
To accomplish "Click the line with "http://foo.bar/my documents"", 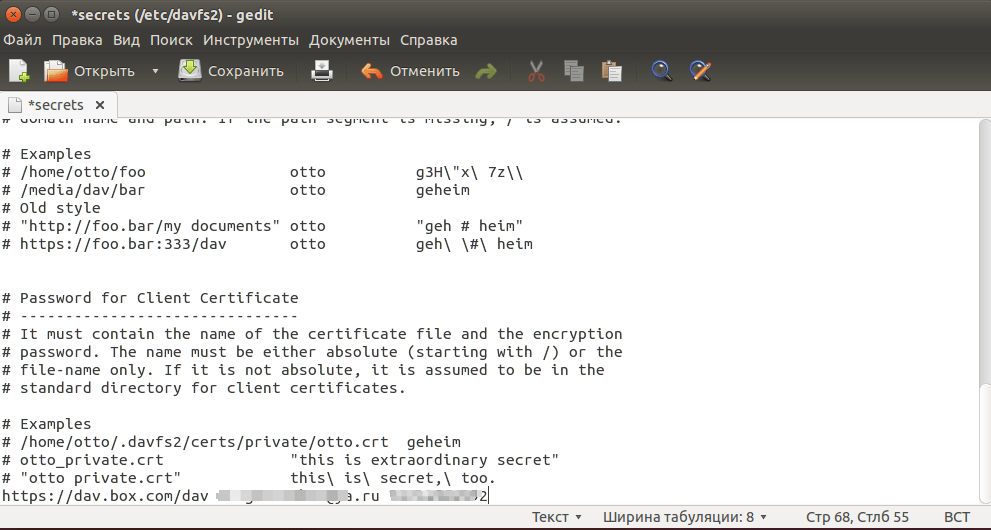I will (262, 226).
